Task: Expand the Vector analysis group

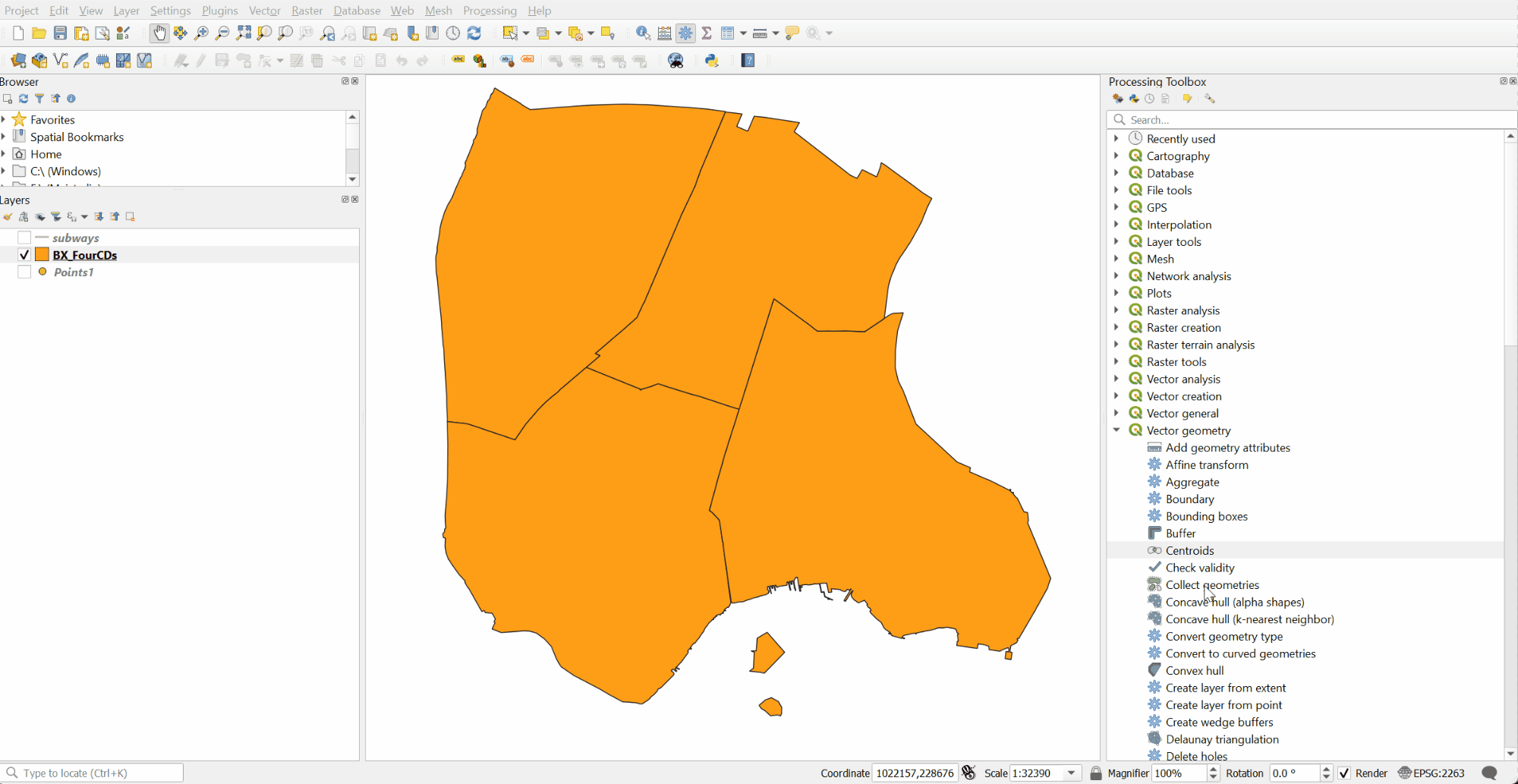Action: pyautogui.click(x=1116, y=379)
